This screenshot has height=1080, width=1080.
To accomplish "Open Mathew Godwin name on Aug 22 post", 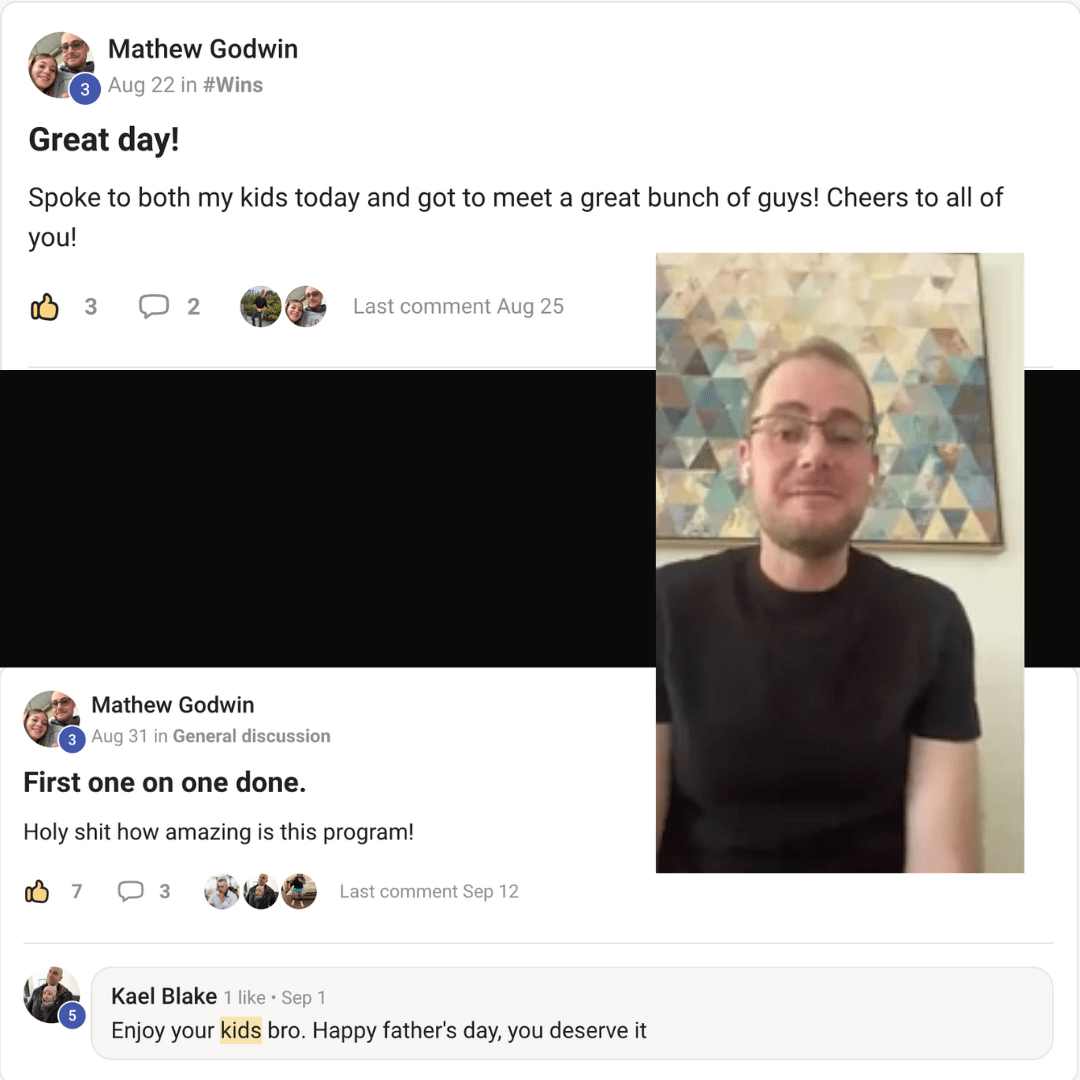I will [x=203, y=49].
